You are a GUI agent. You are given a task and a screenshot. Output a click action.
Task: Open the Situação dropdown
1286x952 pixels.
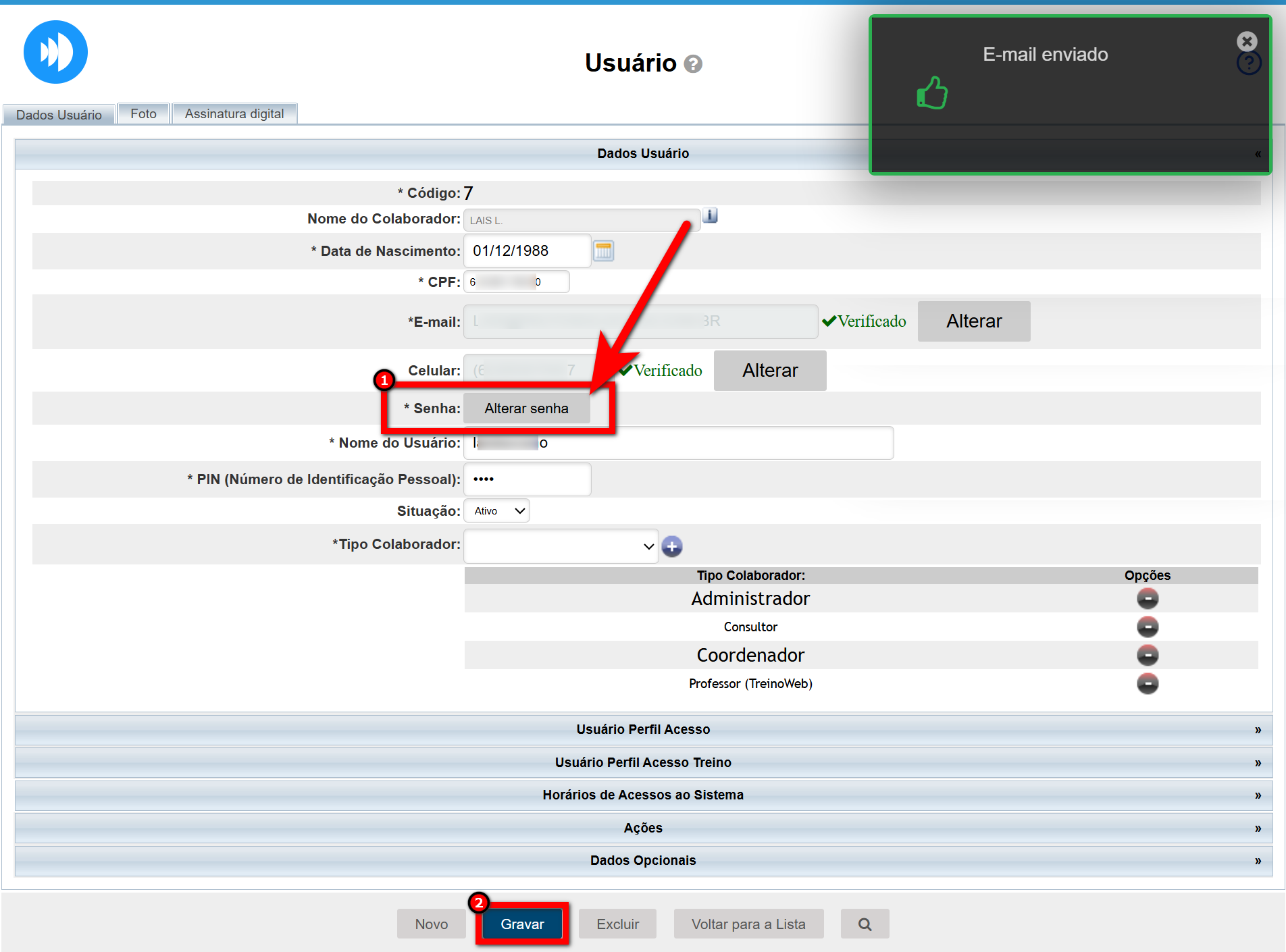[497, 511]
